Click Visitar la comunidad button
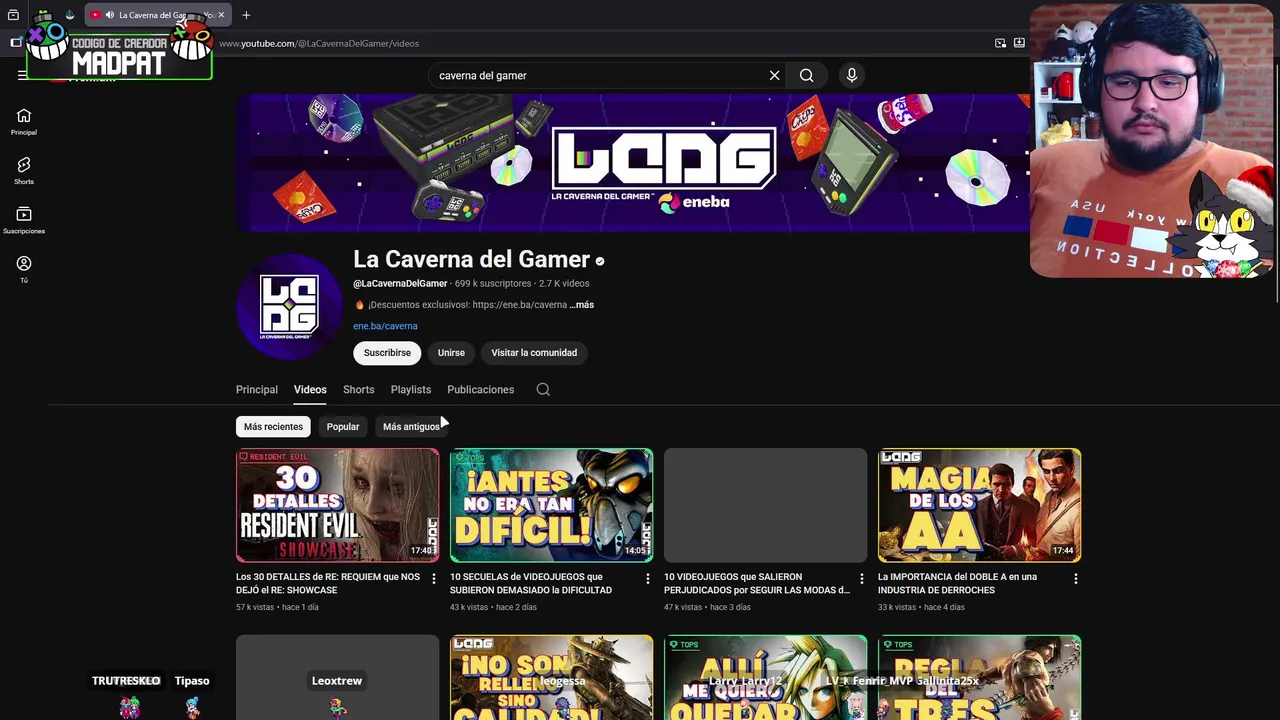The height and width of the screenshot is (720, 1280). click(x=534, y=353)
